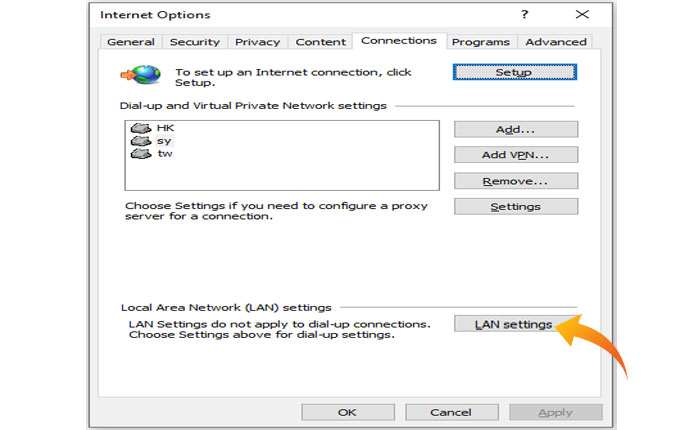700x430 pixels.
Task: Click the Add... button
Action: click(515, 130)
